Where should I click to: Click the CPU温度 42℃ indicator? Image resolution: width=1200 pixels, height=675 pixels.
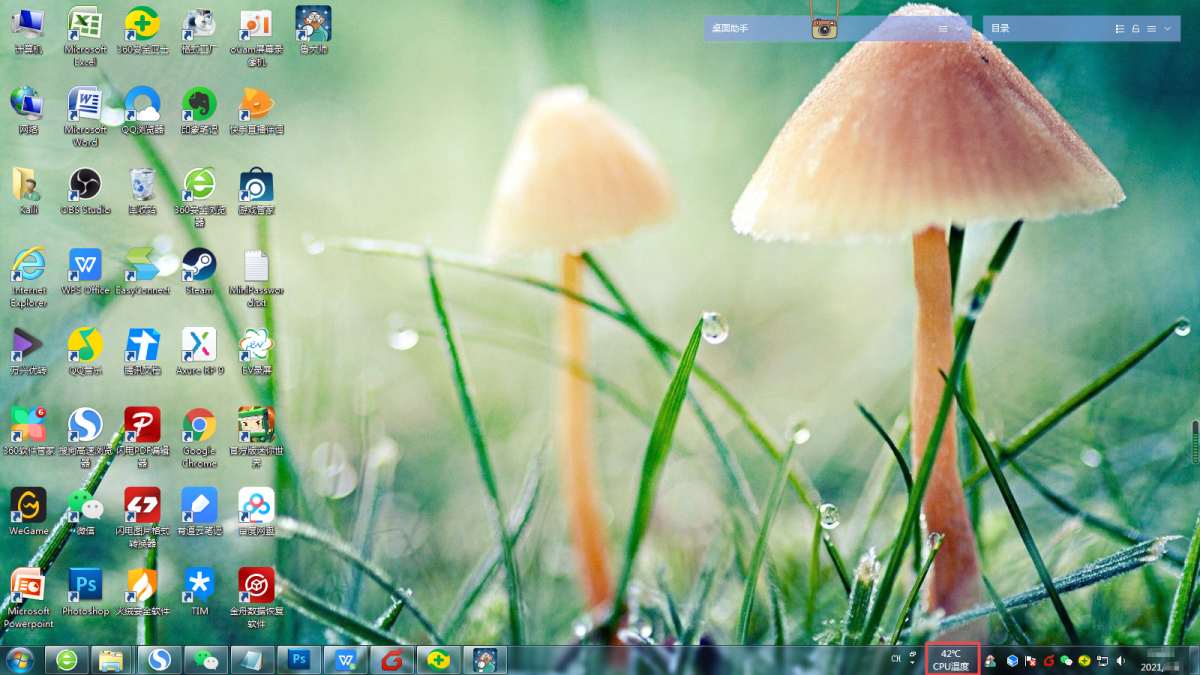[x=951, y=659]
